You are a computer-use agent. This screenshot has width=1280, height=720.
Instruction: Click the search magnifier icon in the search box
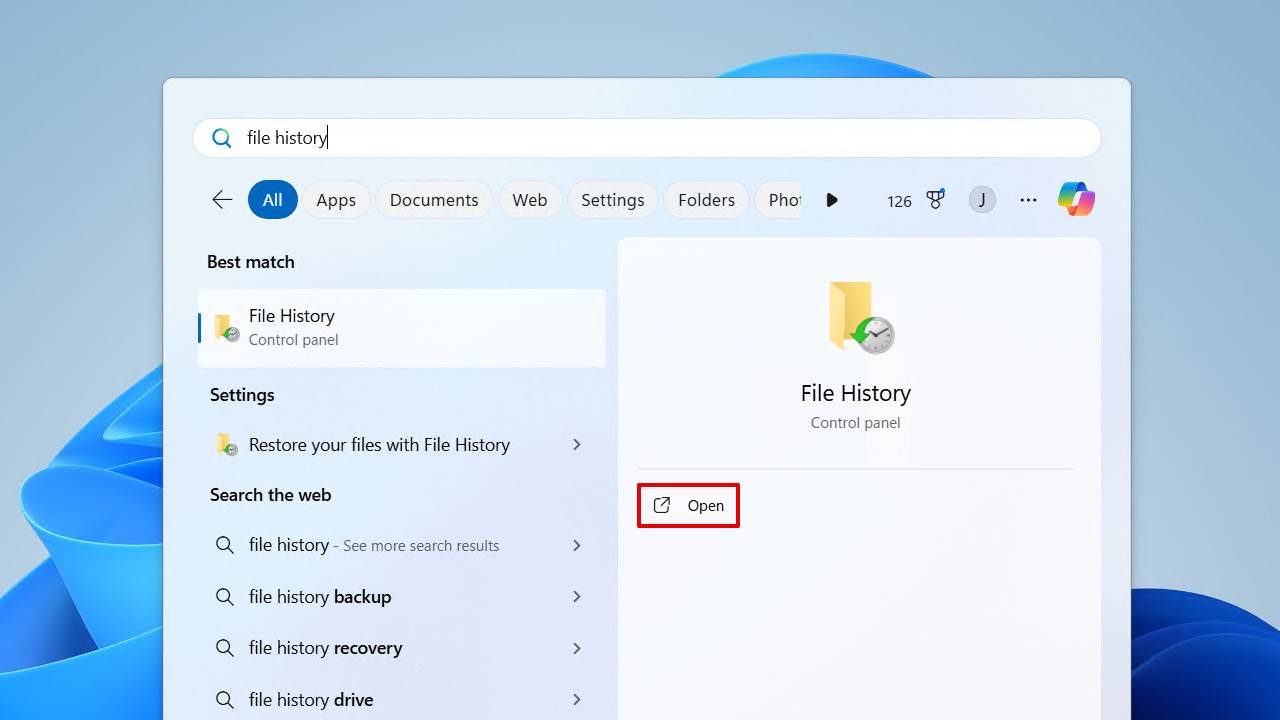click(x=221, y=137)
